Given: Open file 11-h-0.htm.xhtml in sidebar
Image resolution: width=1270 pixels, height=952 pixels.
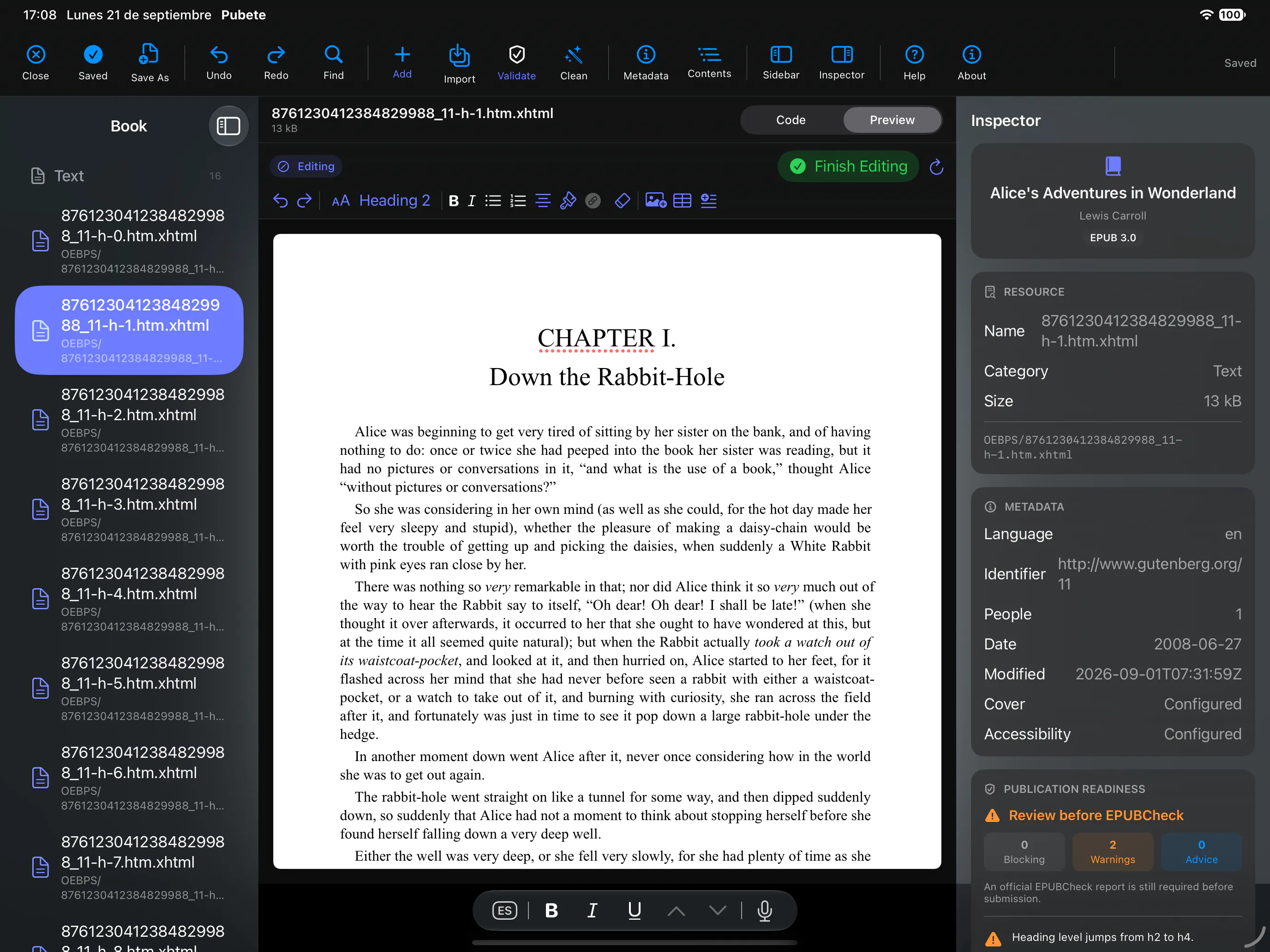Looking at the screenshot, I should coord(129,240).
